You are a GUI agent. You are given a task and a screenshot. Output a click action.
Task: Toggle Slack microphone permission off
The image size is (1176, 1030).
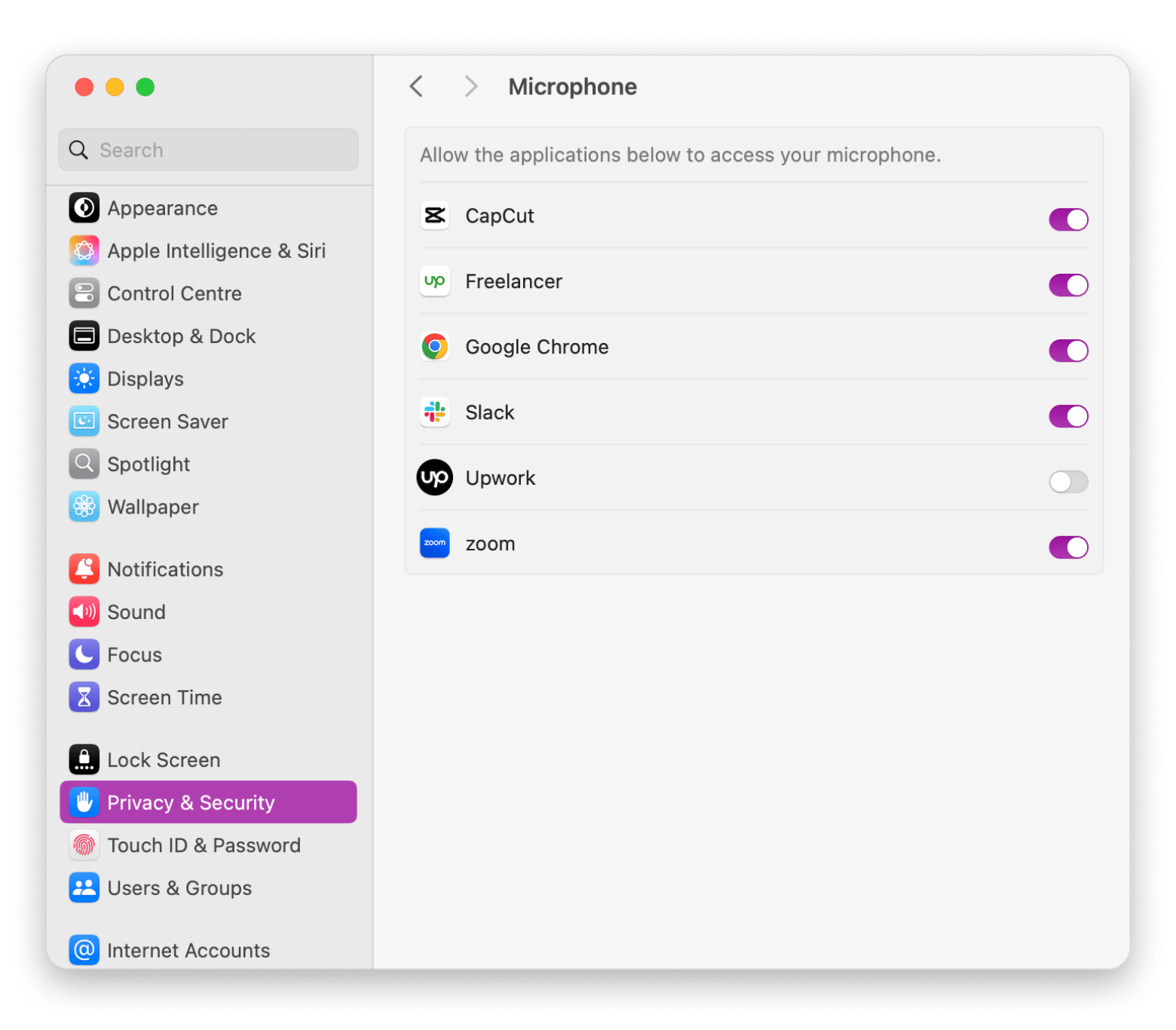(1068, 416)
